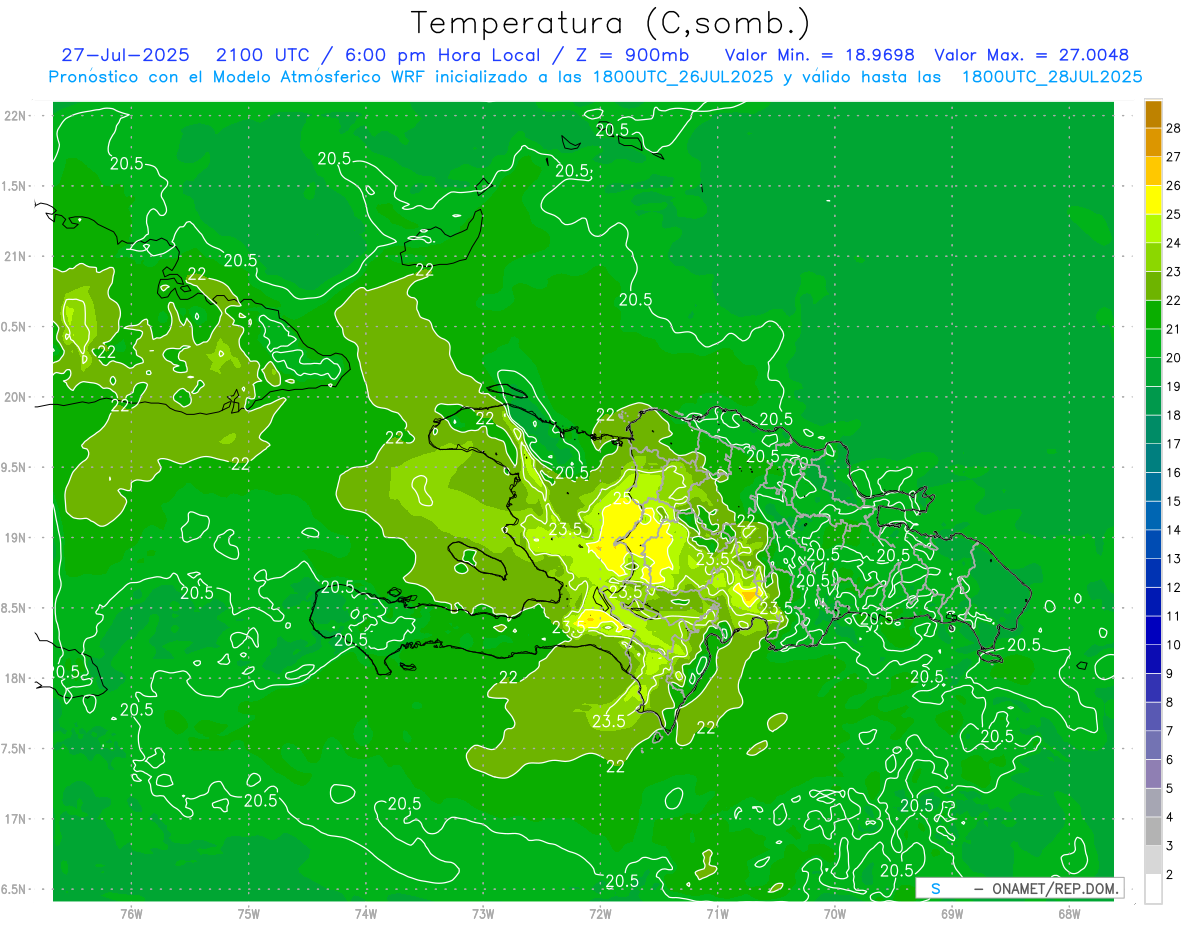Click the 2 value on the color scale
Viewport: 1200px width, 927px height.
coord(1170,875)
